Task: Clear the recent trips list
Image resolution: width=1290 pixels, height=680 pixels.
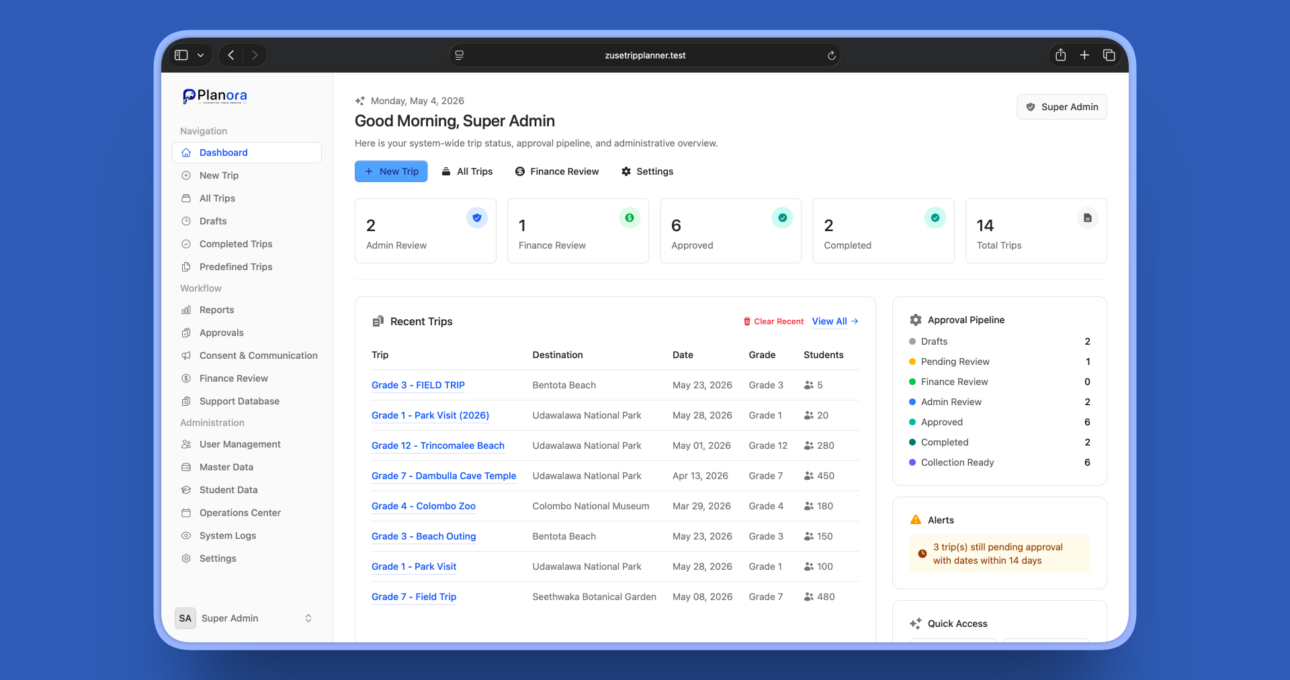Action: 773,321
